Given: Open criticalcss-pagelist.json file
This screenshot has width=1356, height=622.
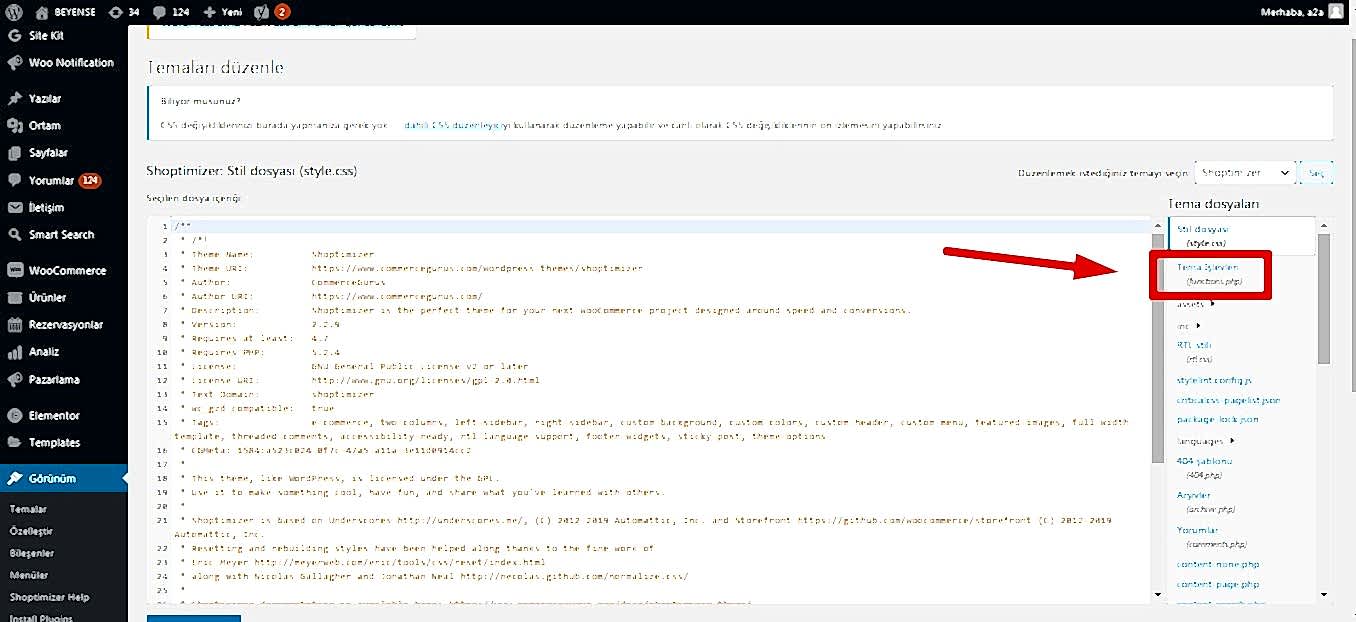Looking at the screenshot, I should click(x=1228, y=400).
